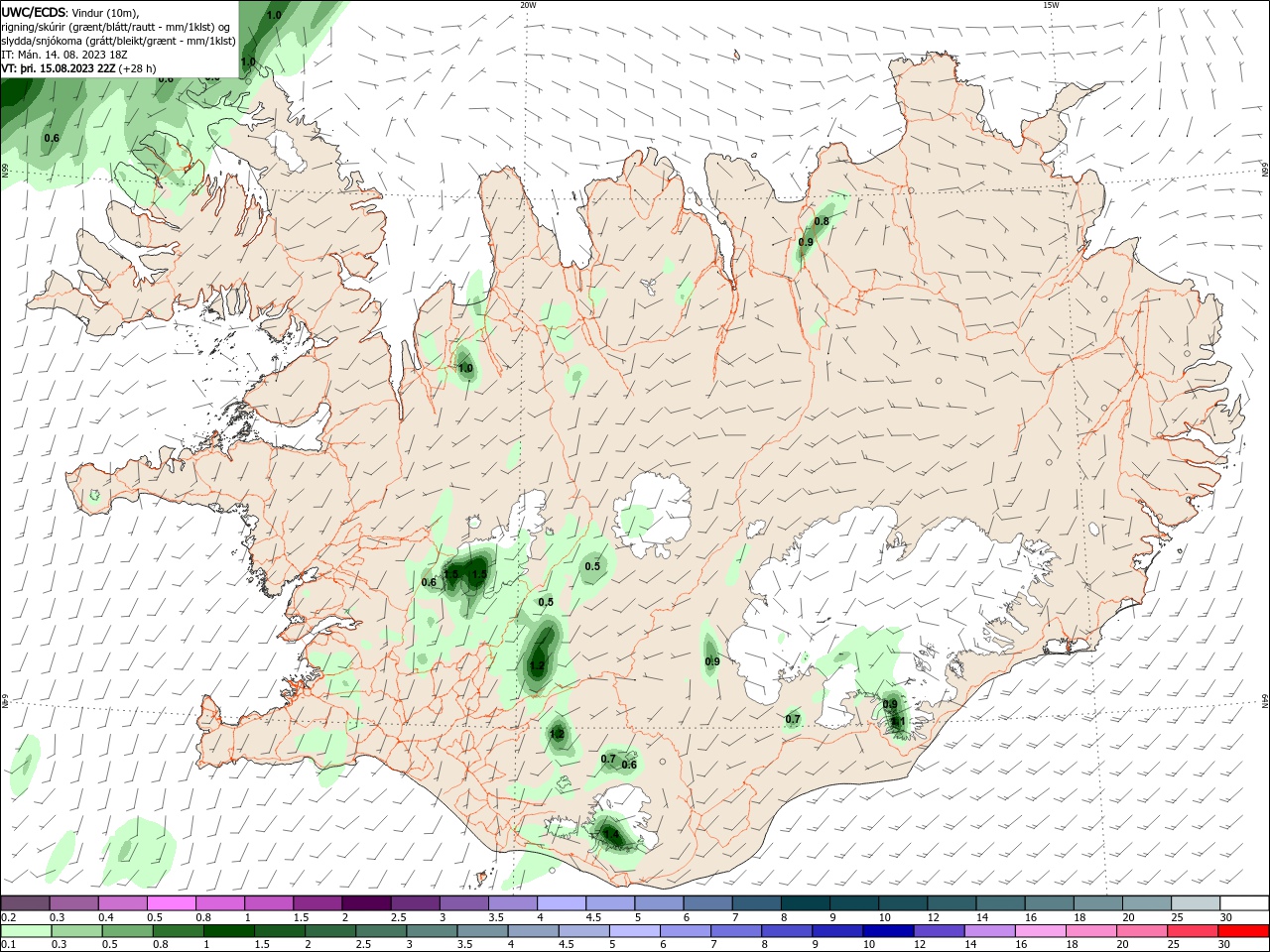Click the '0.2' value on the upper legend scale
Image resolution: width=1270 pixels, height=952 pixels.
coord(9,917)
